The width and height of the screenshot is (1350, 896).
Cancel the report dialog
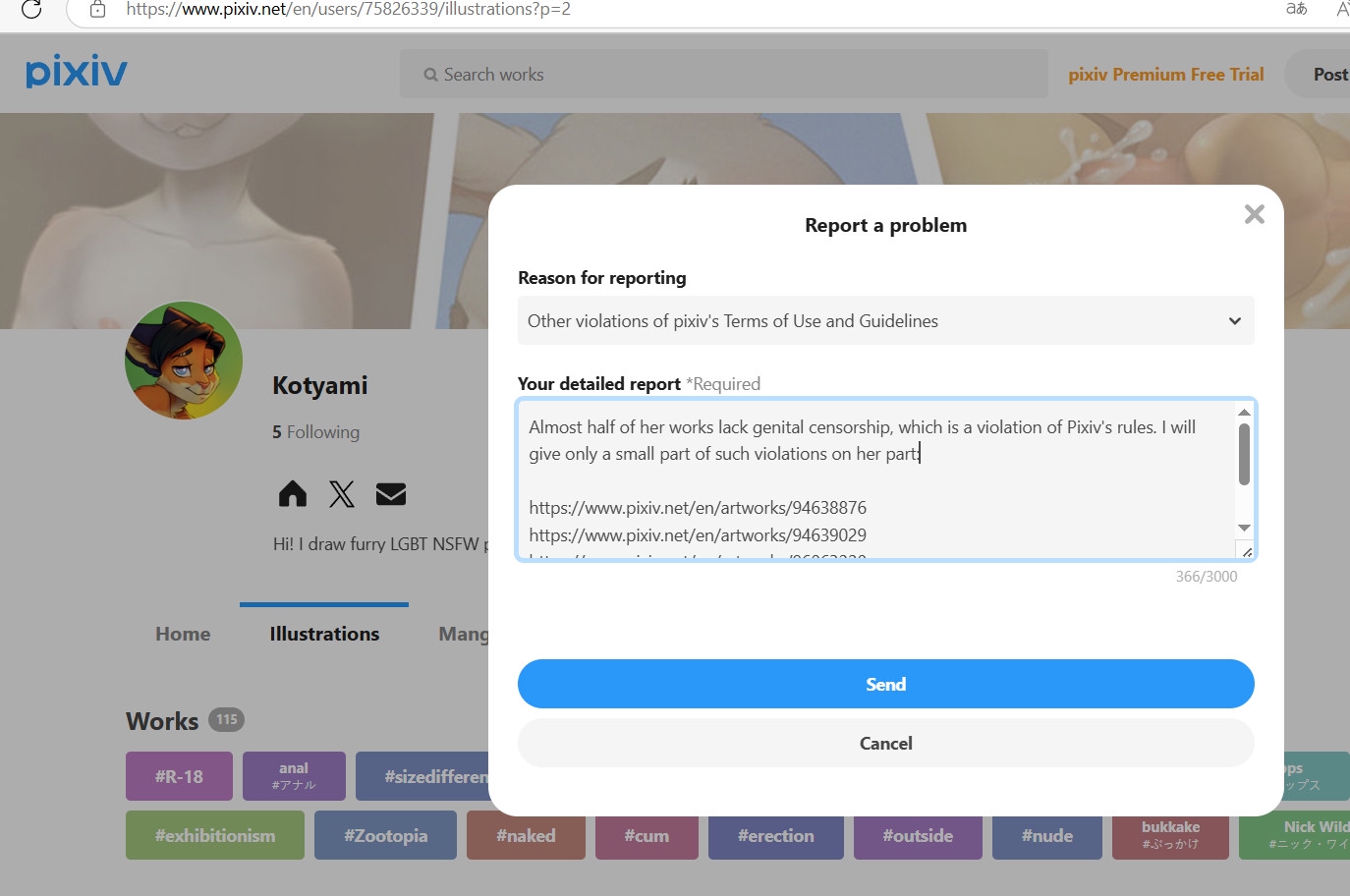pos(886,743)
